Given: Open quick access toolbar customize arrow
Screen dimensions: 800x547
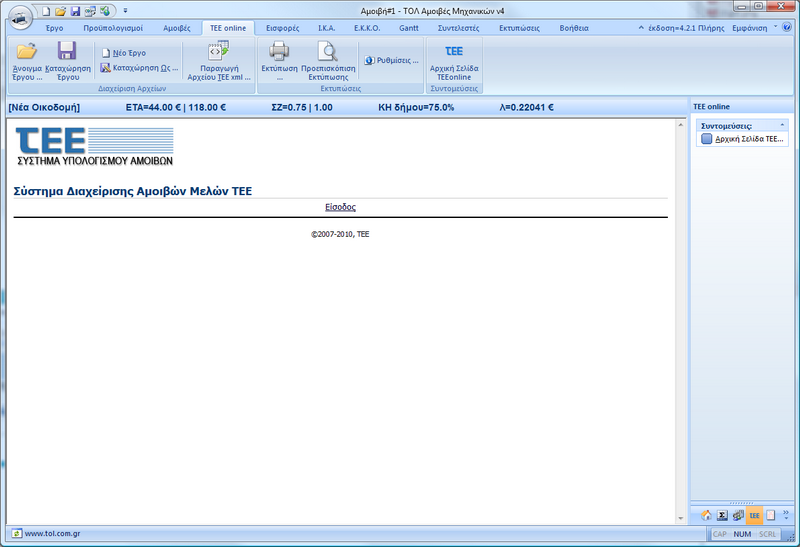Looking at the screenshot, I should pos(125,10).
